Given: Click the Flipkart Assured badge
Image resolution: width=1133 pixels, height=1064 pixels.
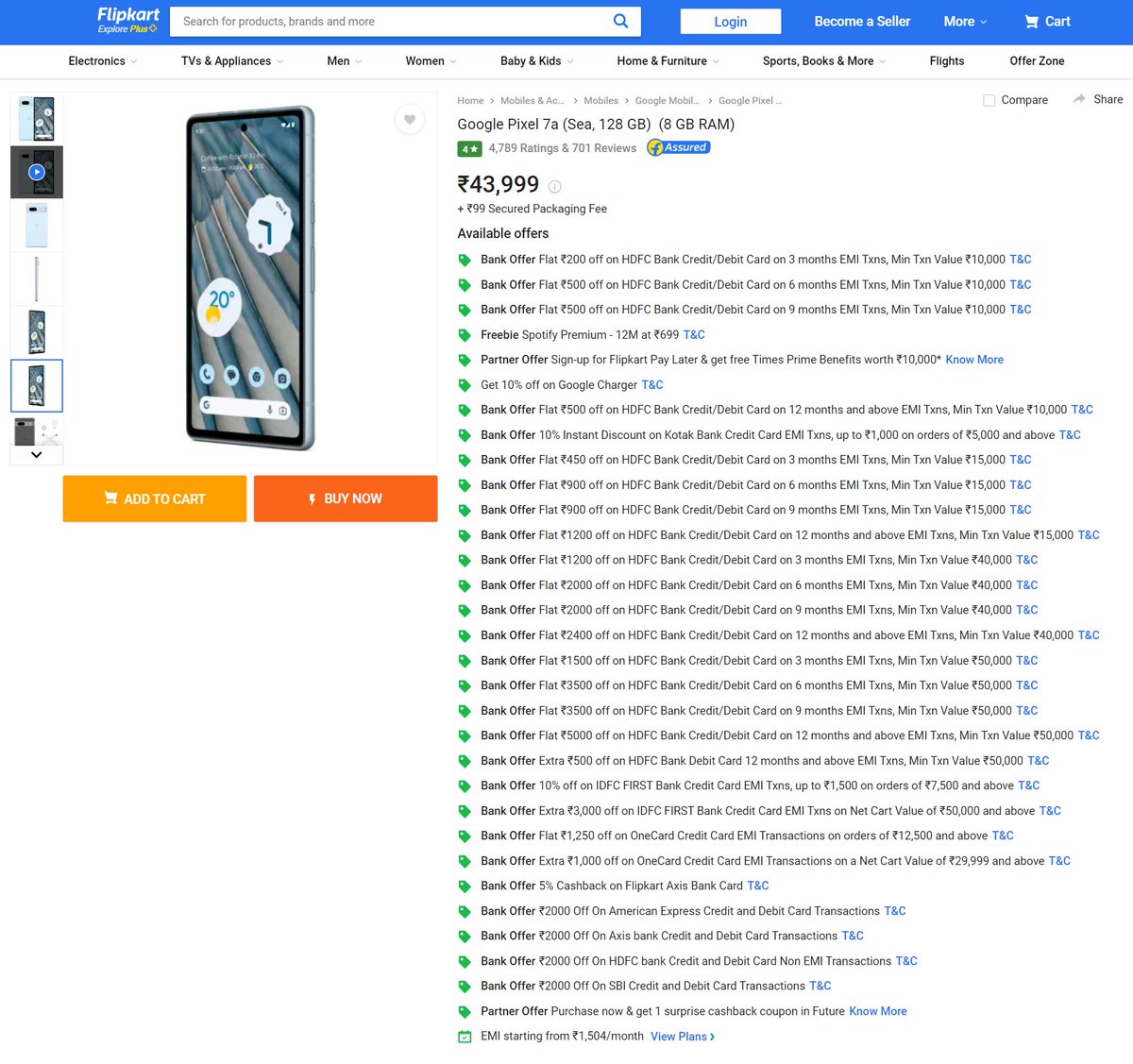Looking at the screenshot, I should [x=678, y=147].
